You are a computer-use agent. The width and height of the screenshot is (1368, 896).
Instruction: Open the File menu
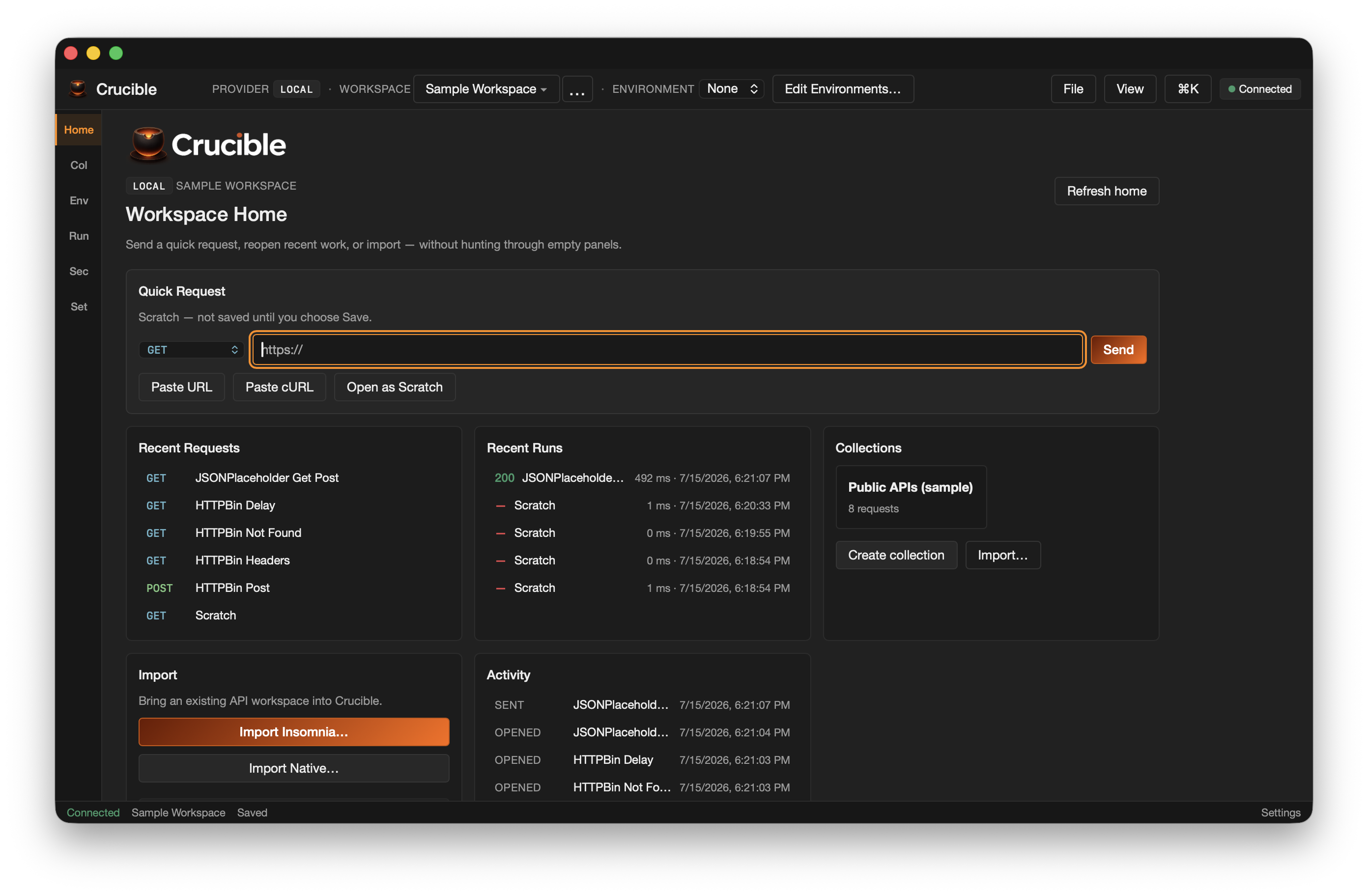[x=1073, y=89]
